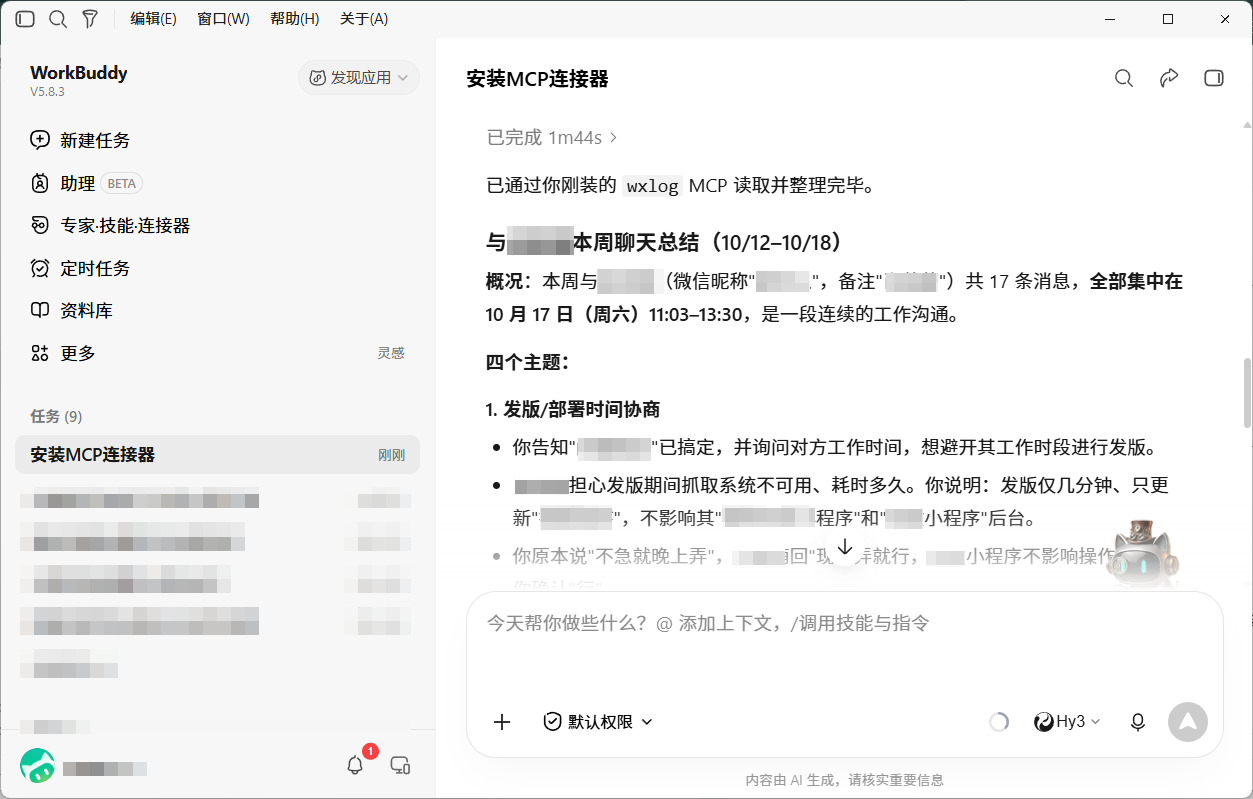1253x799 pixels.
Task: Open the Hy3 model selector
Action: [x=1067, y=722]
